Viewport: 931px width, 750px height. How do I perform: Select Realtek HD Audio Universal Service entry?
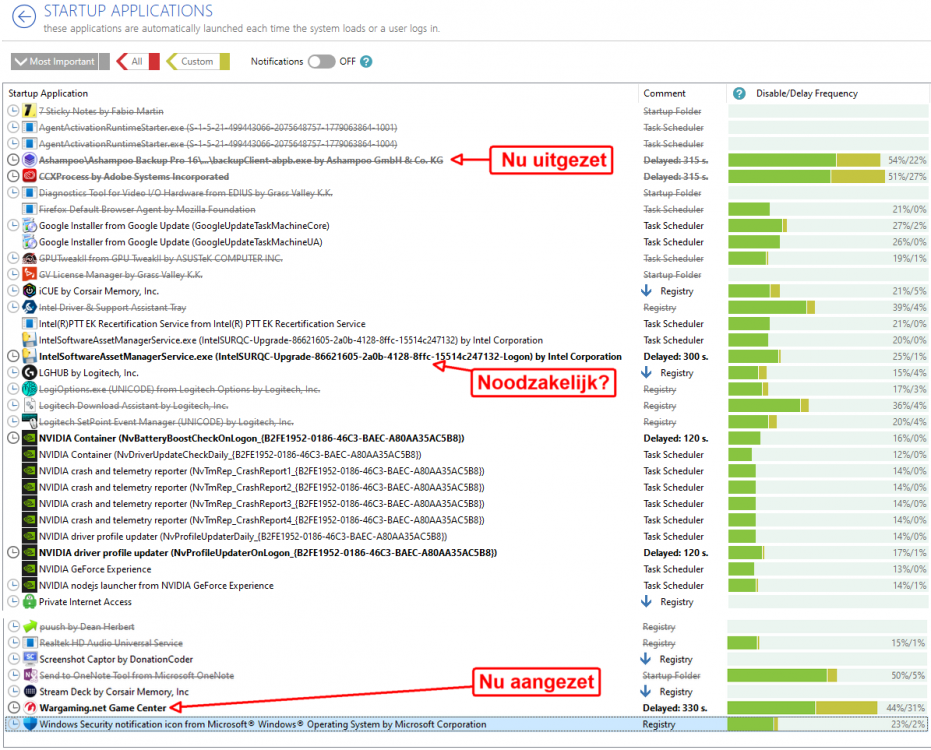[x=111, y=643]
